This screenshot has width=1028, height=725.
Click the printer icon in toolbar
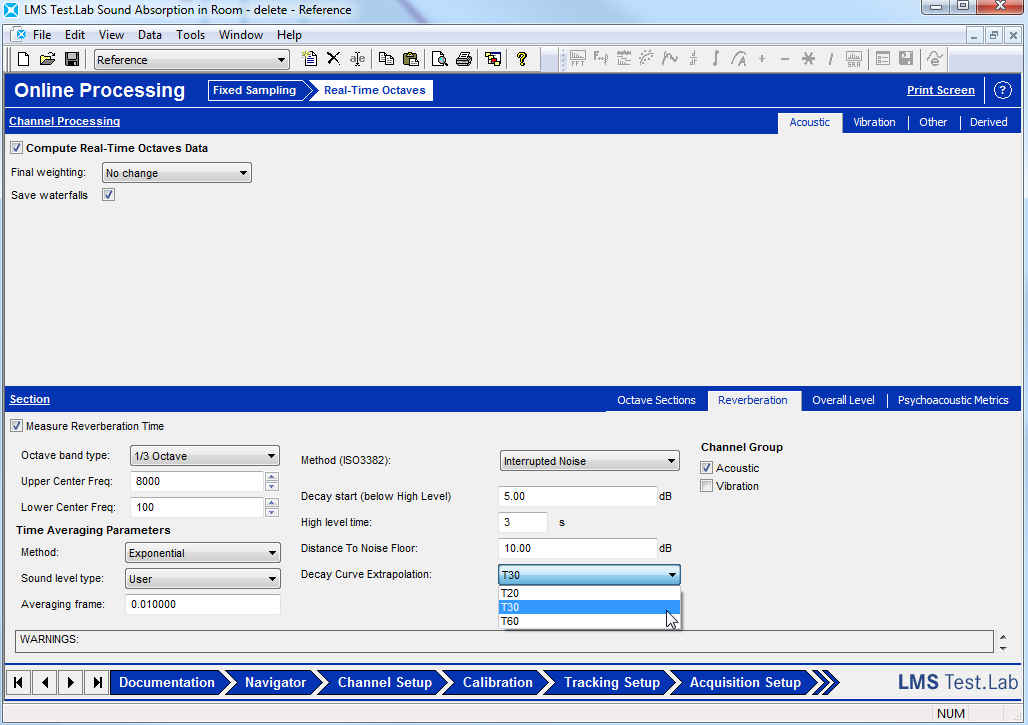(464, 59)
